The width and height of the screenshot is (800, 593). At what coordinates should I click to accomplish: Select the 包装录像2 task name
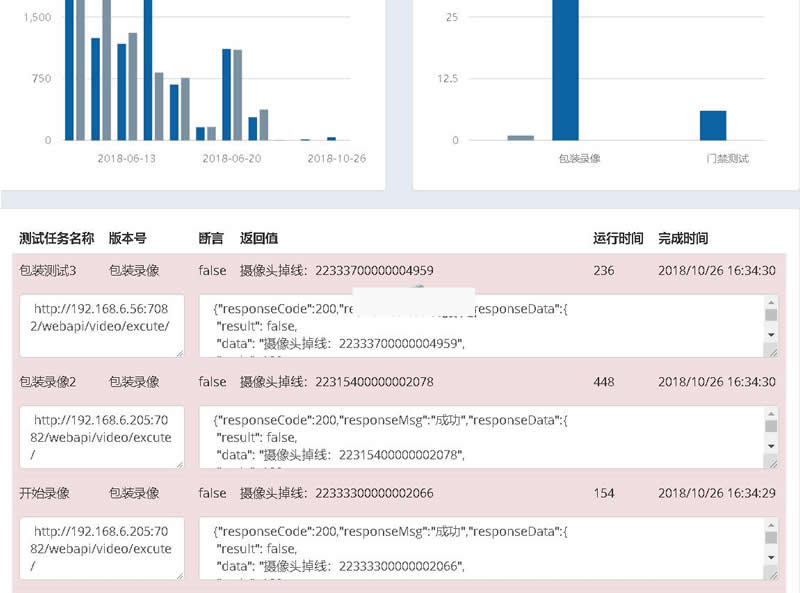(47, 382)
